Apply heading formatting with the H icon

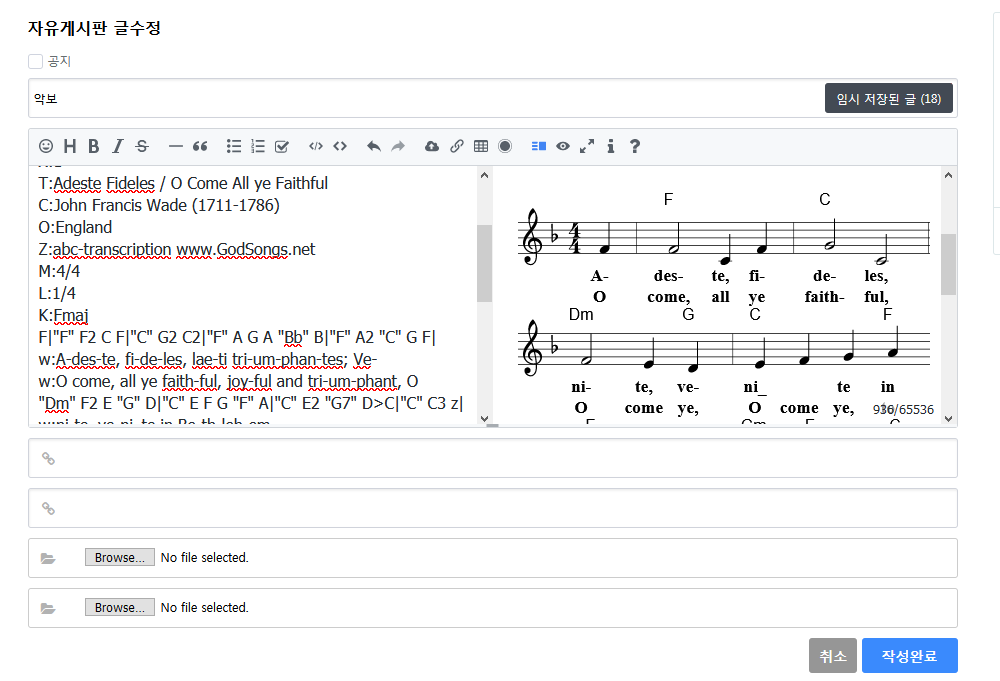pos(70,146)
